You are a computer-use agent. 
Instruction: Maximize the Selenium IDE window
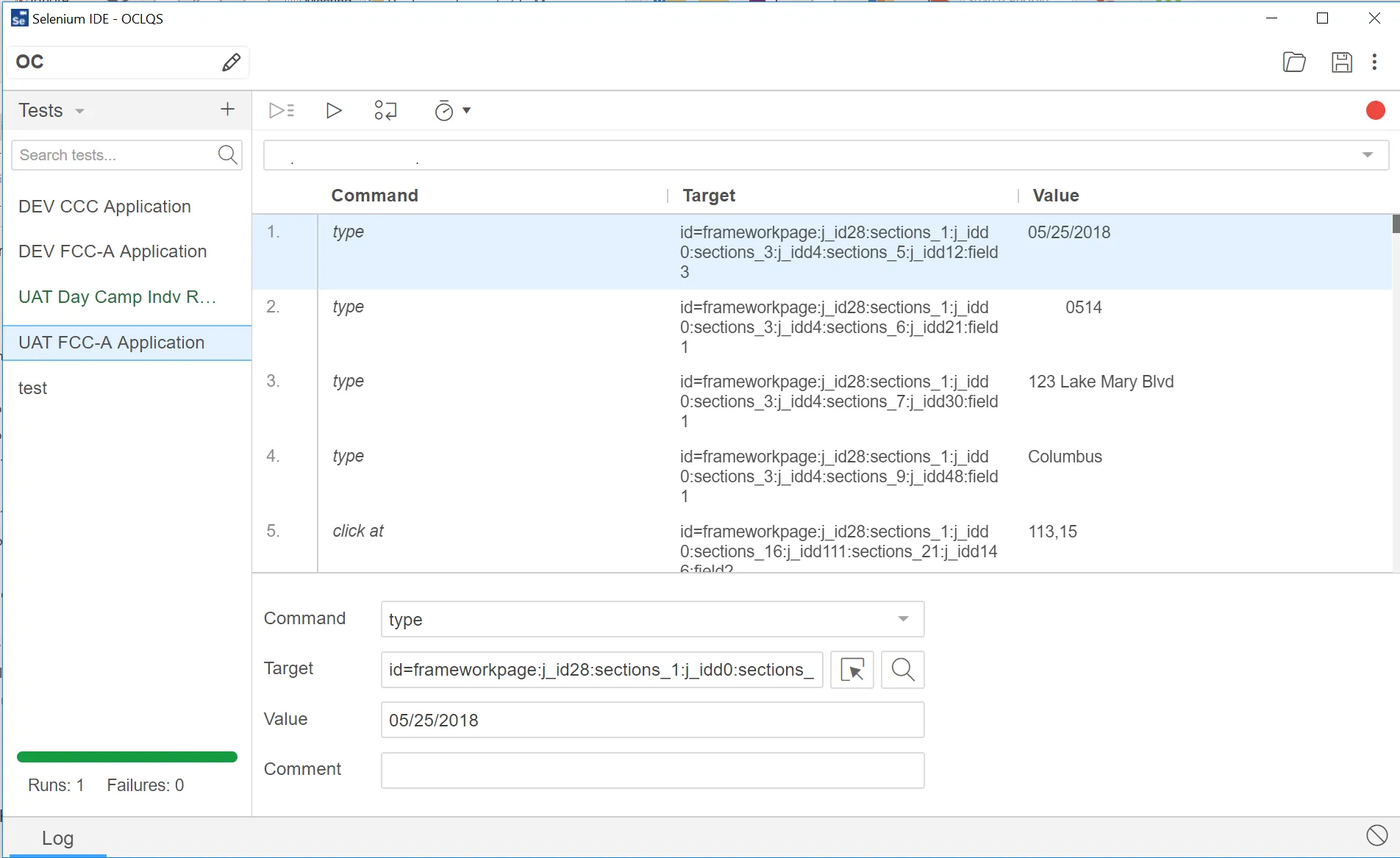click(1322, 18)
